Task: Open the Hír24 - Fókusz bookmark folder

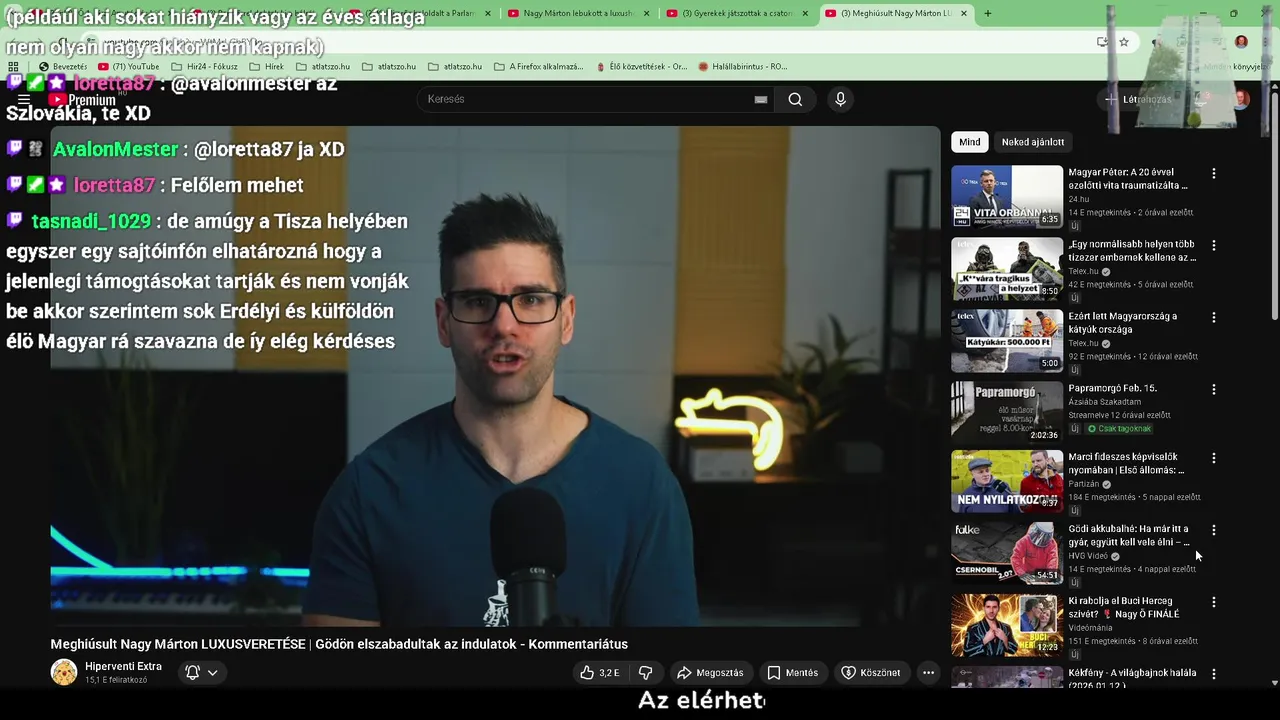Action: pos(205,67)
